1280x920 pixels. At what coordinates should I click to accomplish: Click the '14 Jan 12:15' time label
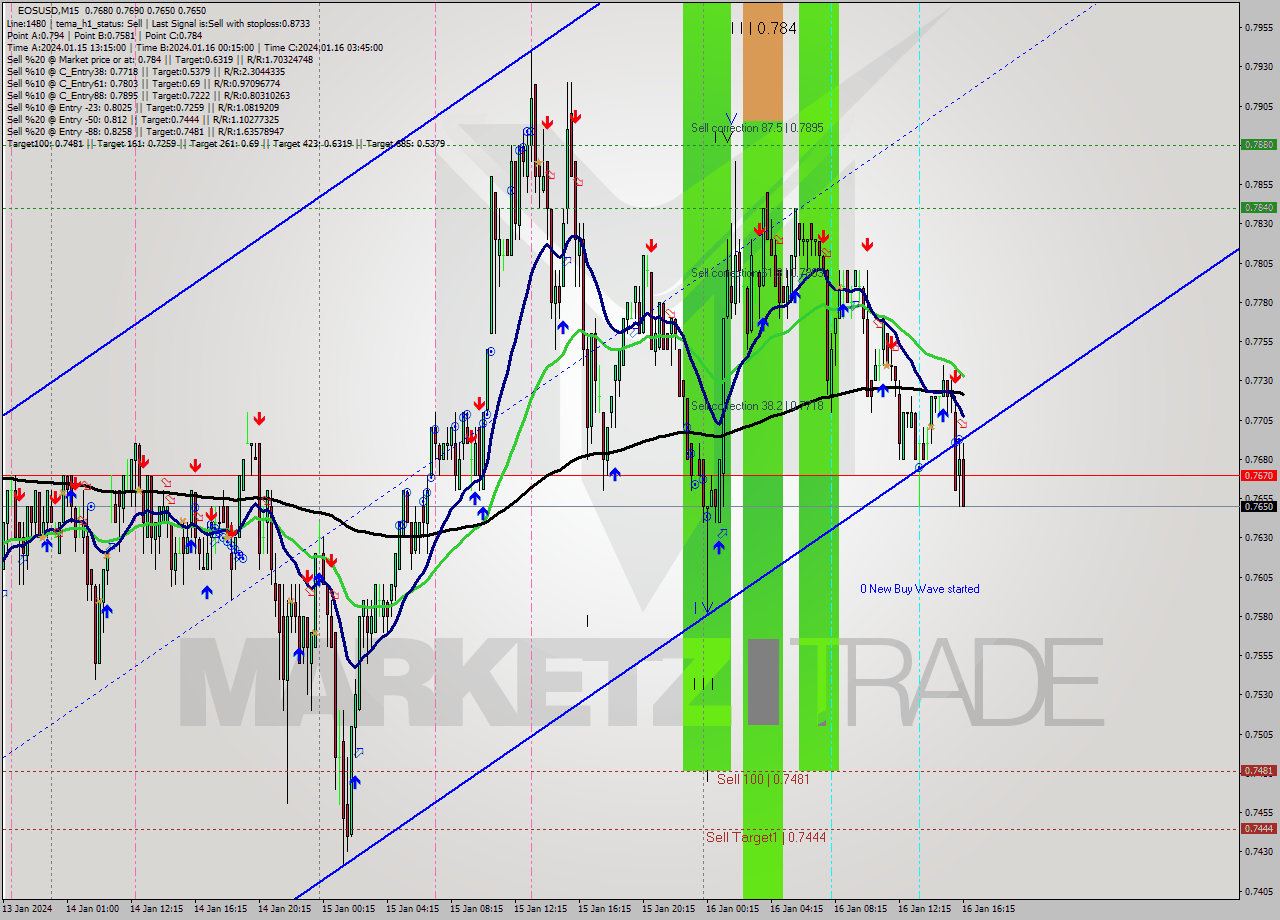click(x=156, y=909)
